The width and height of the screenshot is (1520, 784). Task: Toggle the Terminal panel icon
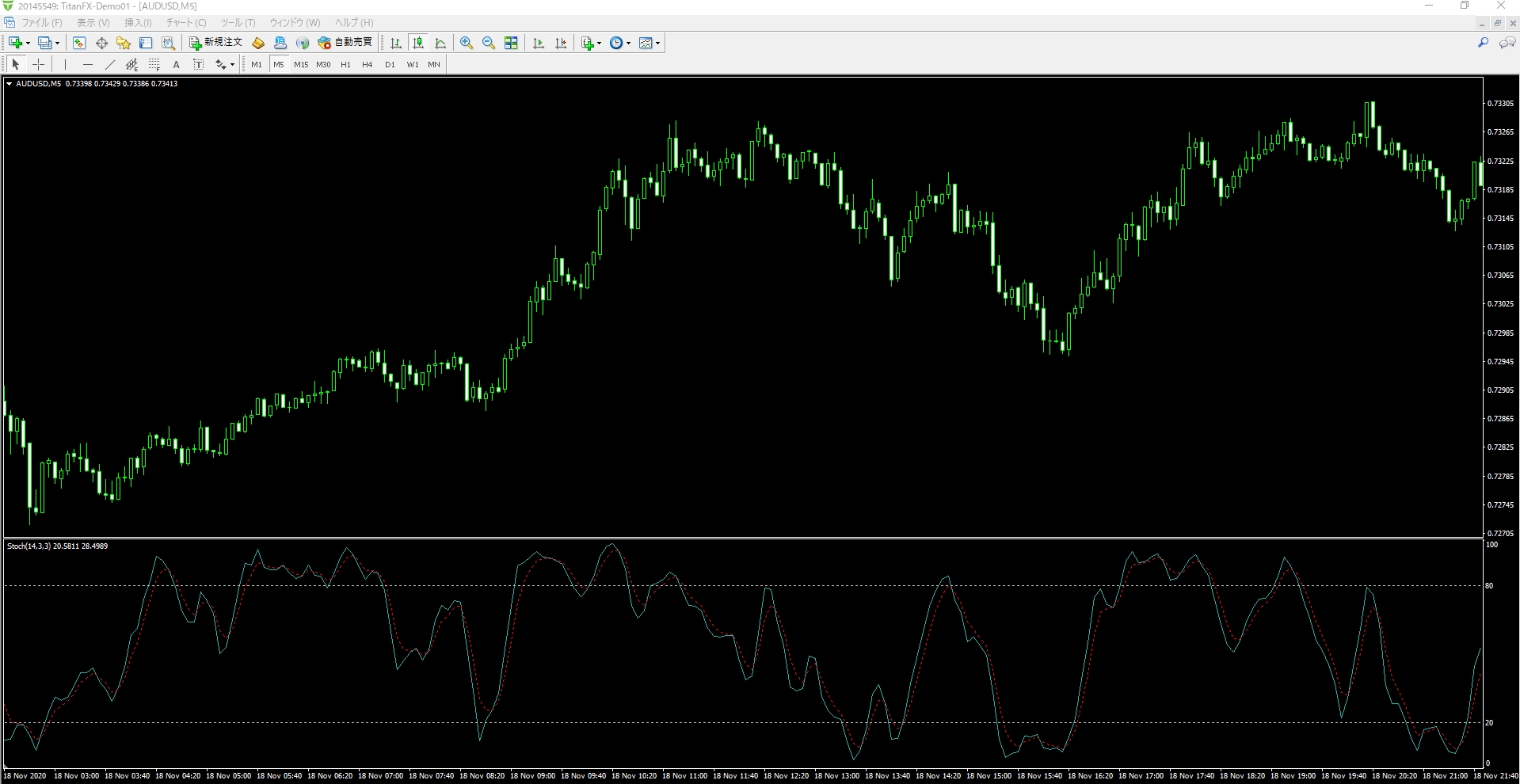point(146,43)
